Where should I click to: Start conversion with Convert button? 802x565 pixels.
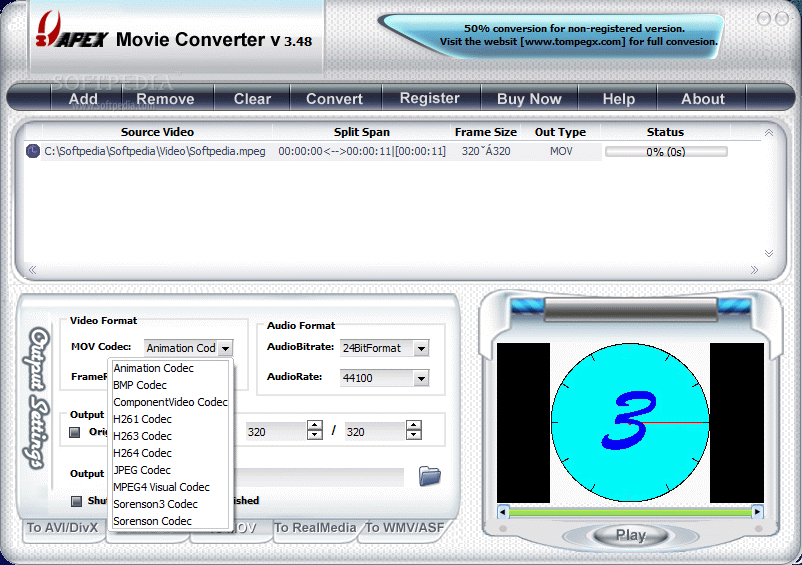click(x=335, y=99)
